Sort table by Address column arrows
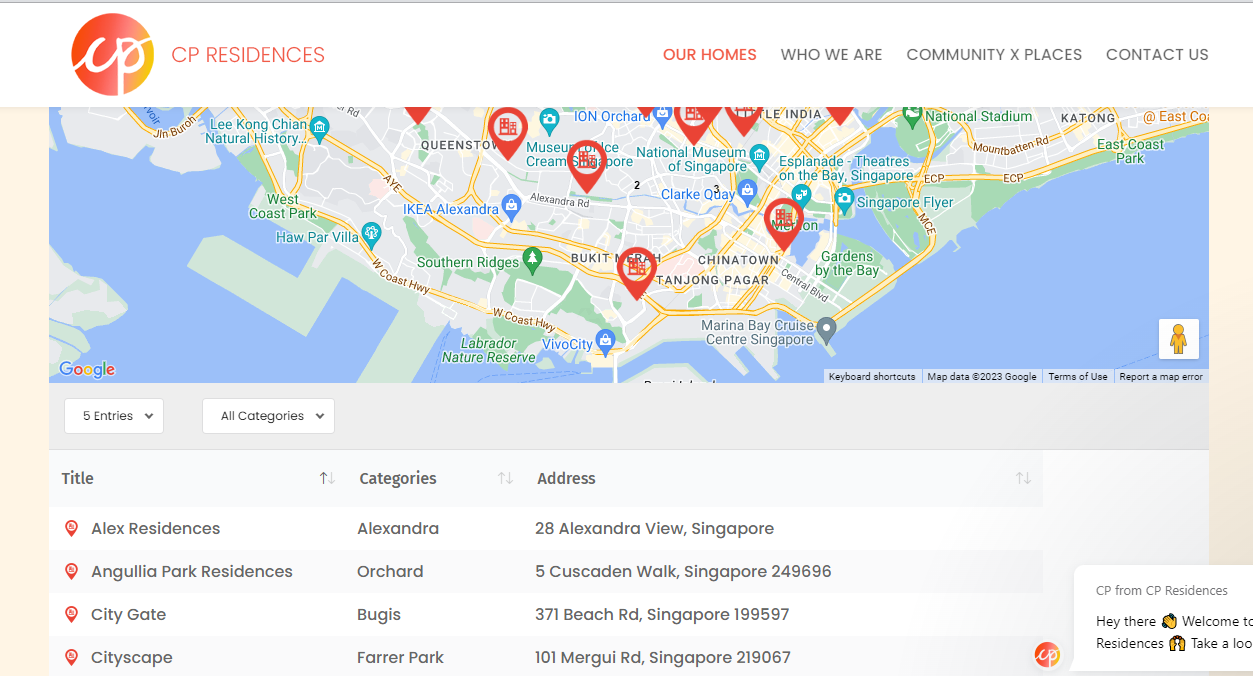The height and width of the screenshot is (676, 1253). 1023,478
